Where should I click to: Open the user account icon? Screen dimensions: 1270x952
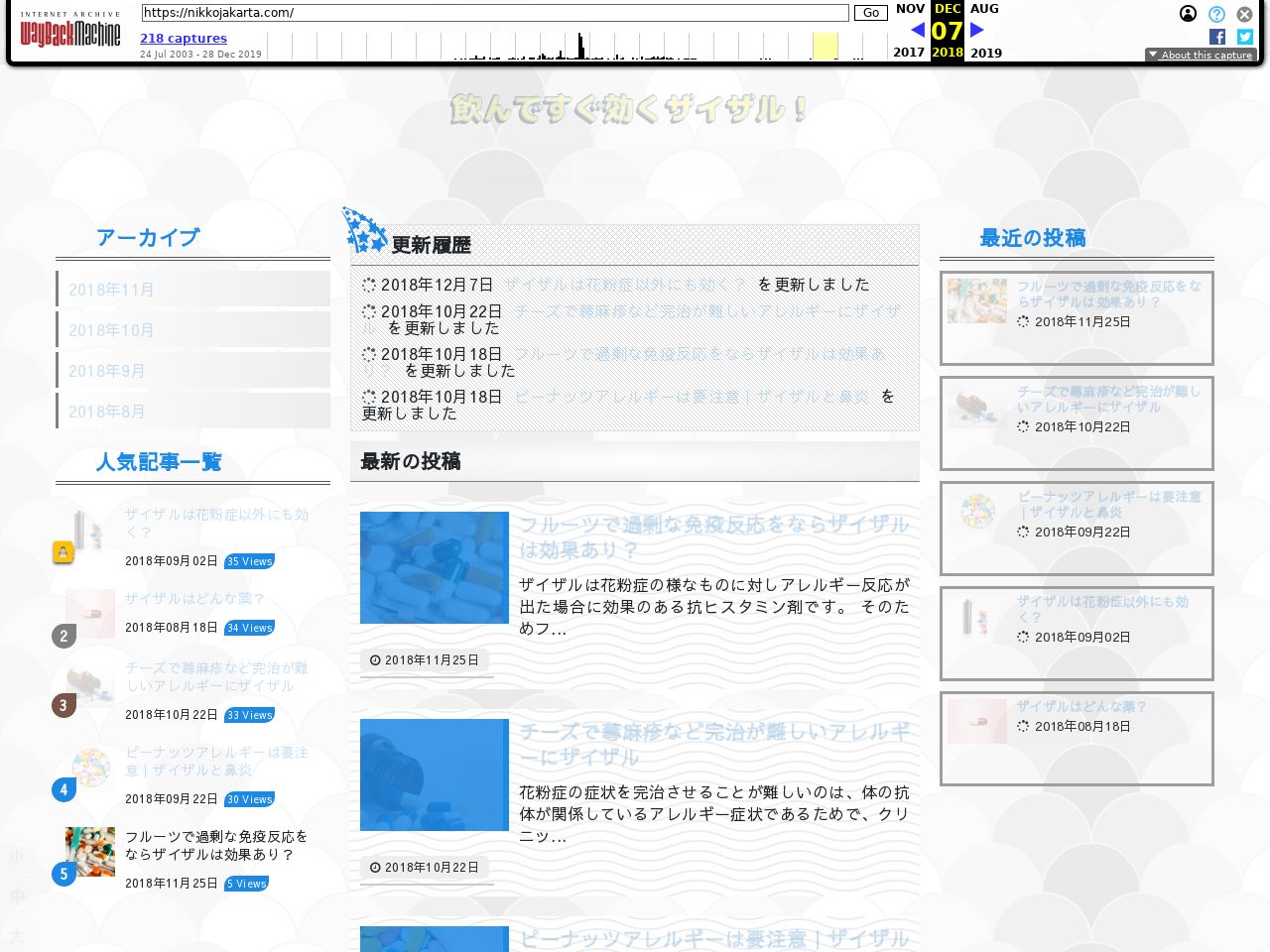[x=1188, y=14]
